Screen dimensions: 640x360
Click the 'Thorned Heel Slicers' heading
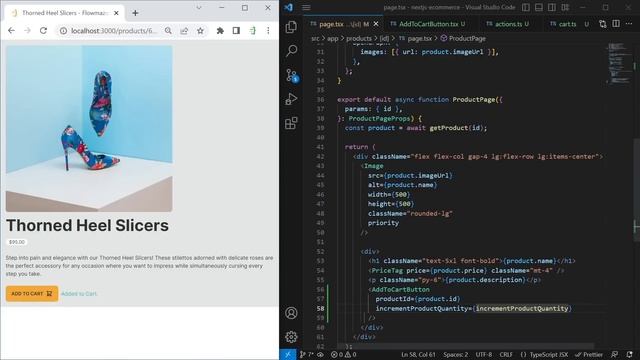click(87, 225)
